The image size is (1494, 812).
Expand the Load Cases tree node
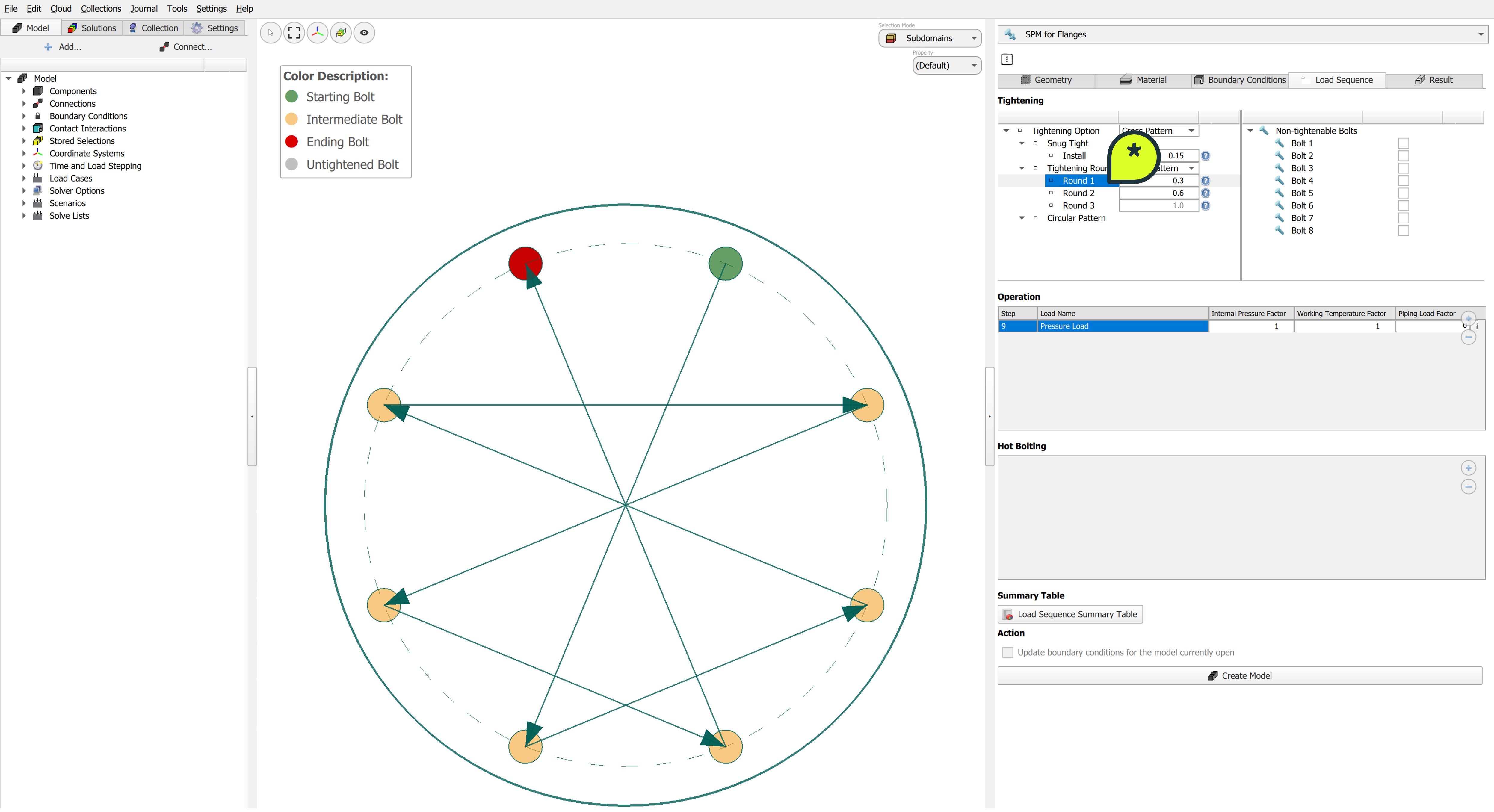24,179
